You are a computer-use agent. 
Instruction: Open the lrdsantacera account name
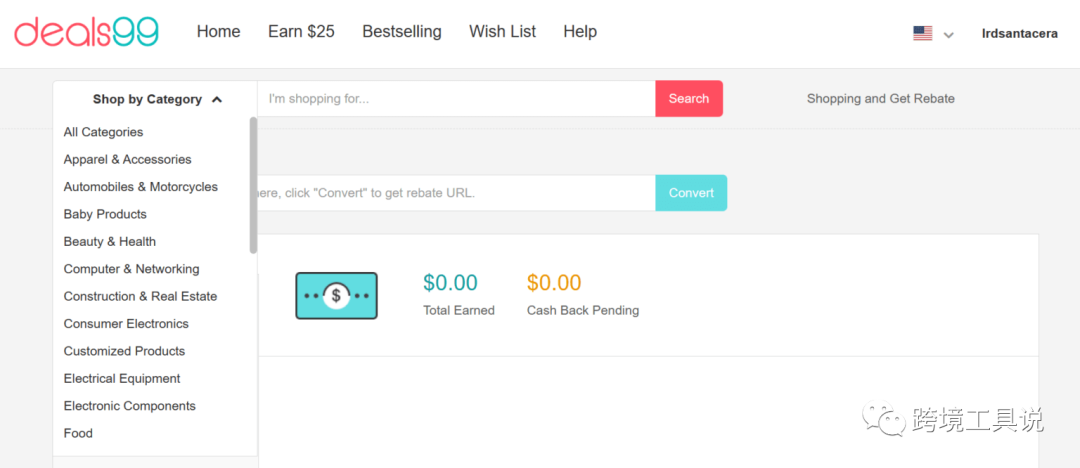(x=1020, y=34)
